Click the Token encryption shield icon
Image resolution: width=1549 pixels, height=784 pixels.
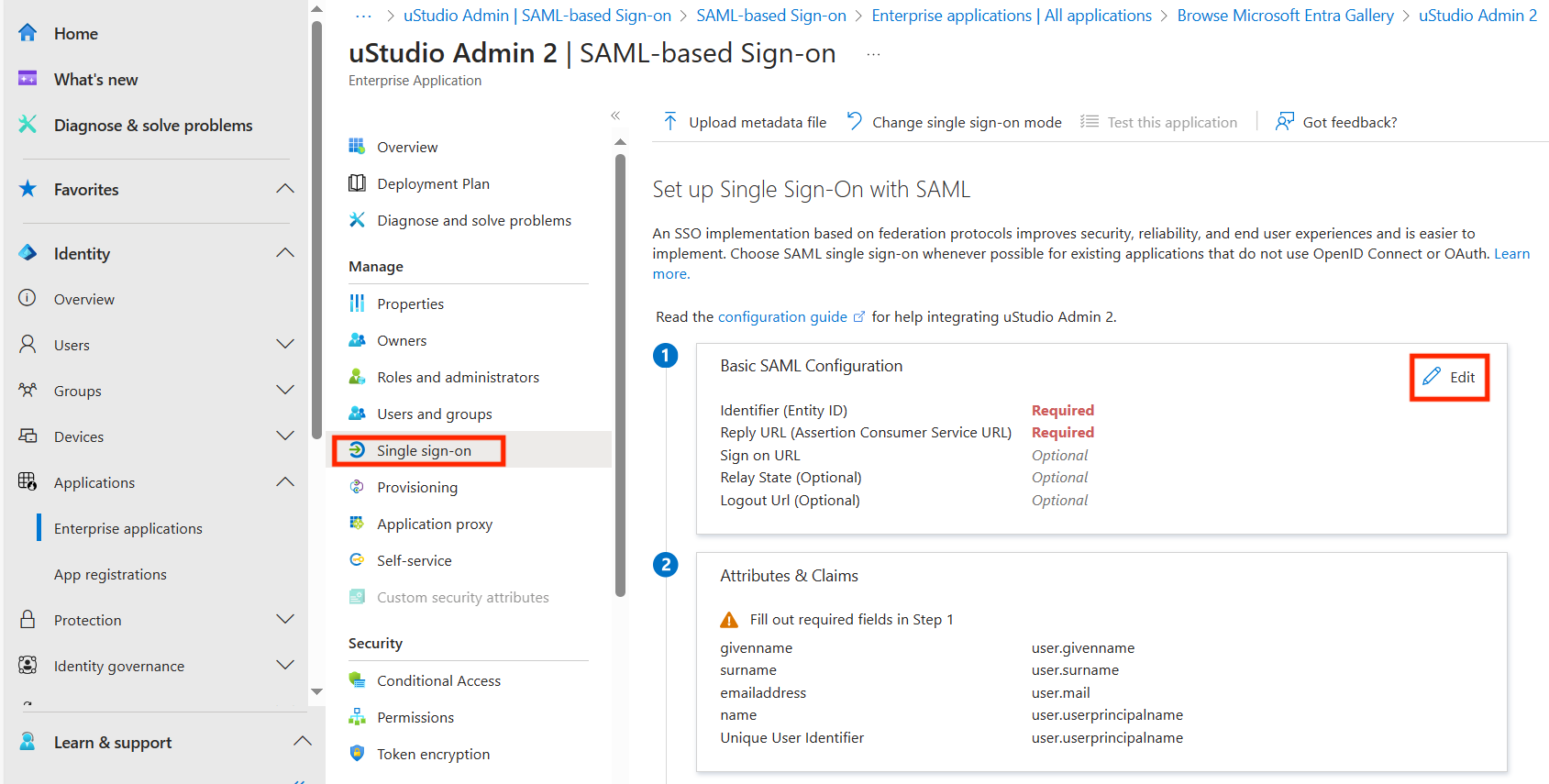(357, 754)
